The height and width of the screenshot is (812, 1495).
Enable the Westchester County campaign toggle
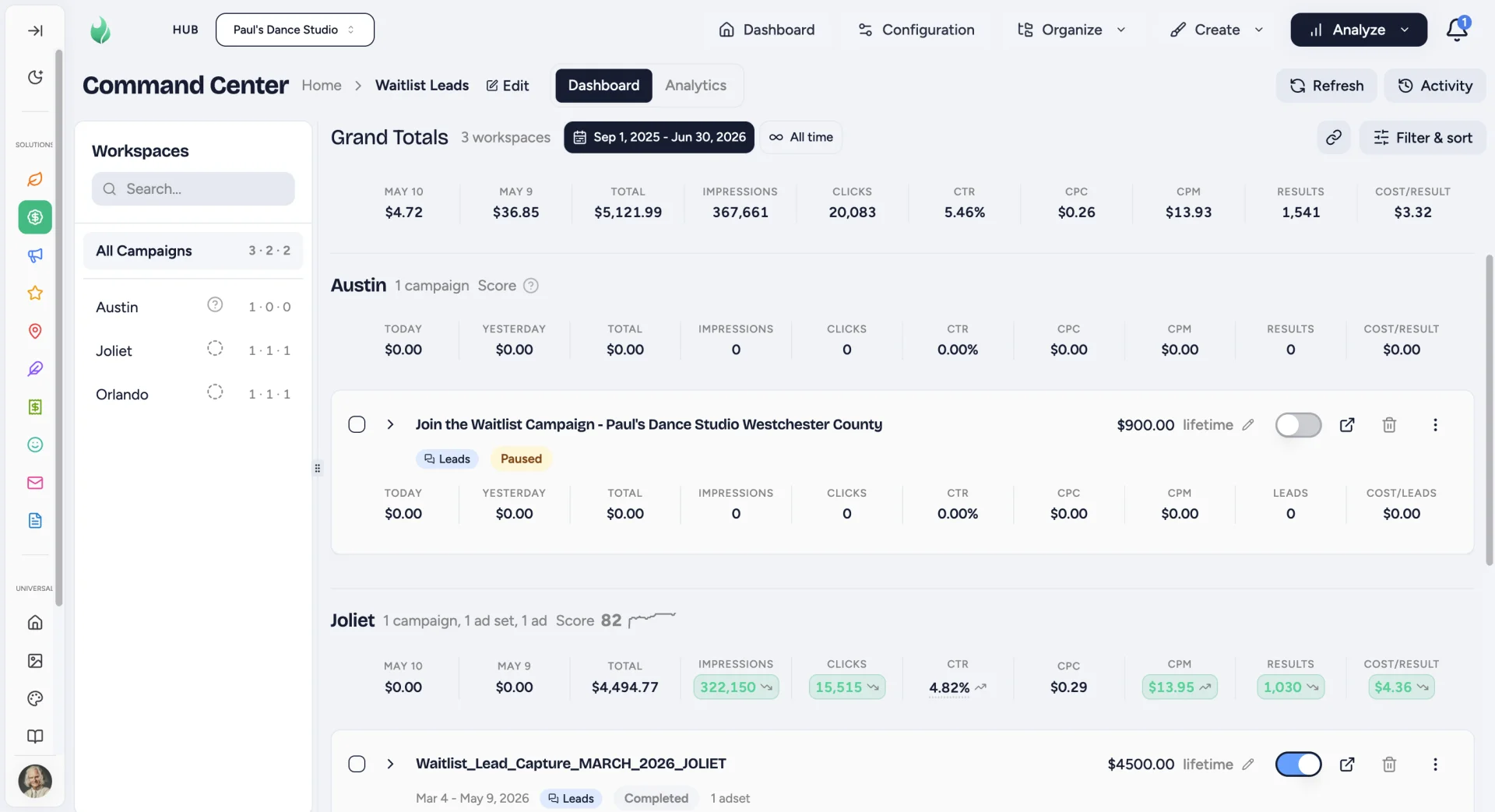[x=1298, y=425]
